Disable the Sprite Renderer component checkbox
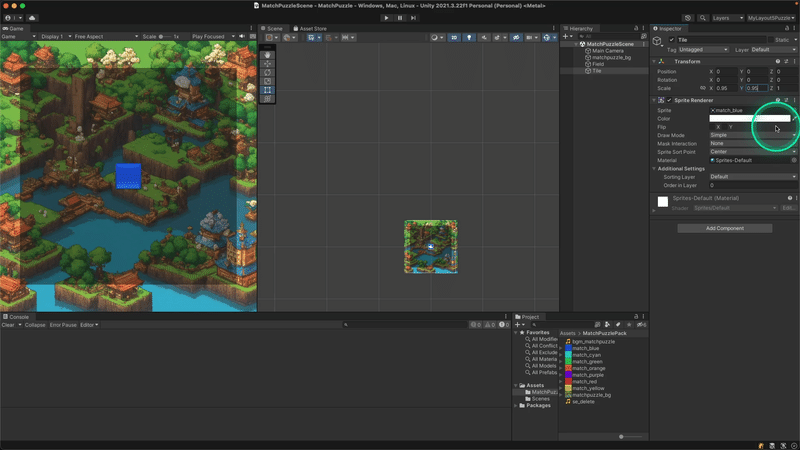The height and width of the screenshot is (450, 800). tap(669, 100)
